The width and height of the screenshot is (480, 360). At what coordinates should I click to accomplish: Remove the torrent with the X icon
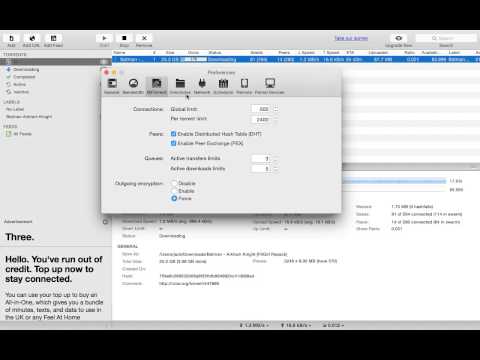(144, 38)
